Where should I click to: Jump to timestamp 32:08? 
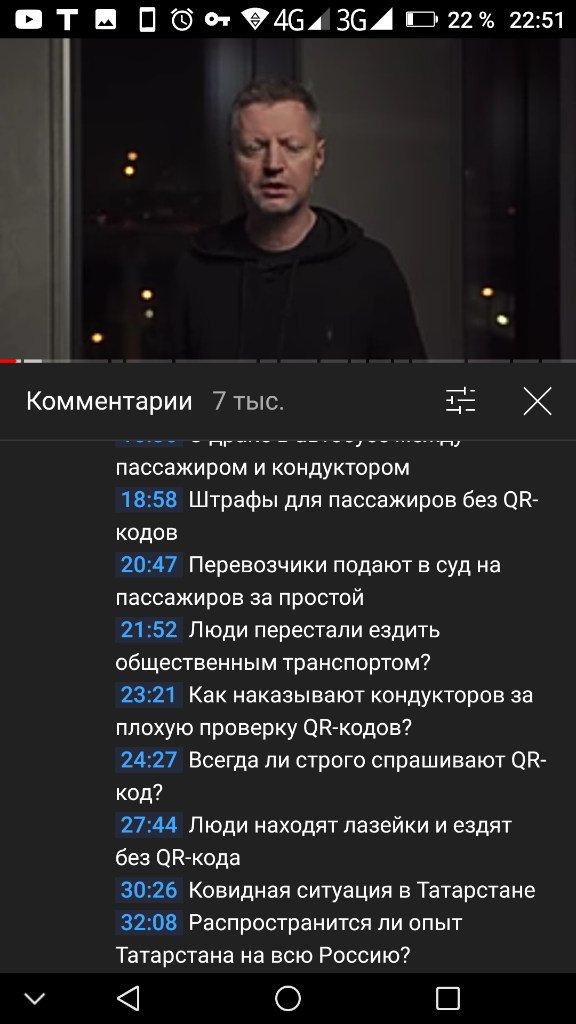[x=149, y=923]
